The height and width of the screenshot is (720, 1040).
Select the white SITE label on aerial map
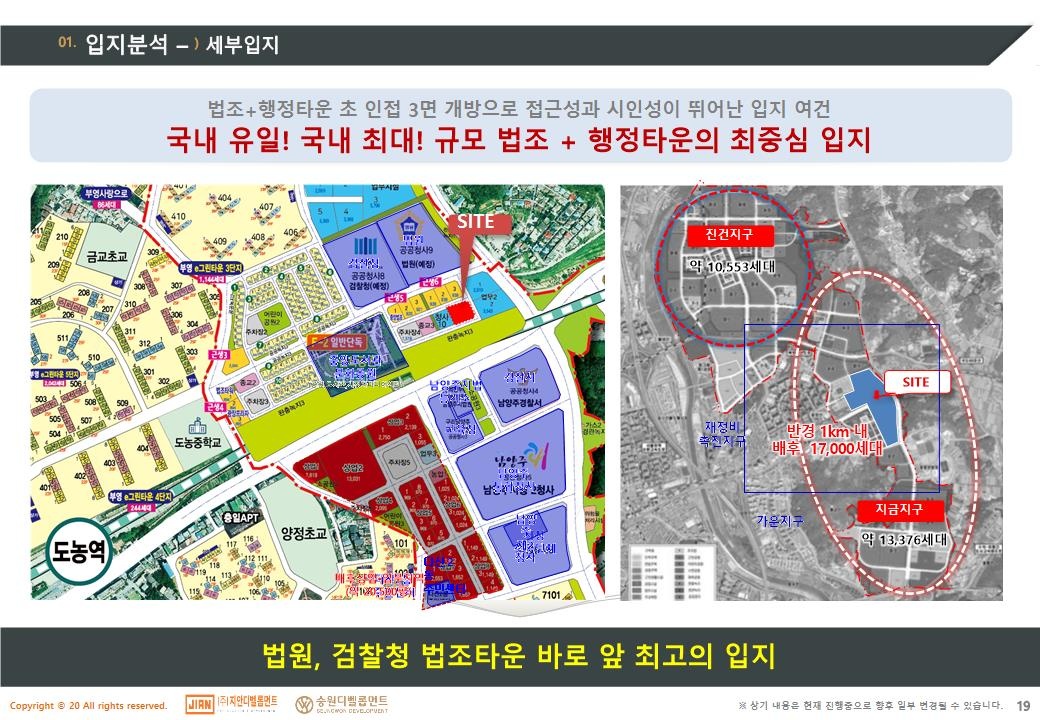tap(915, 382)
